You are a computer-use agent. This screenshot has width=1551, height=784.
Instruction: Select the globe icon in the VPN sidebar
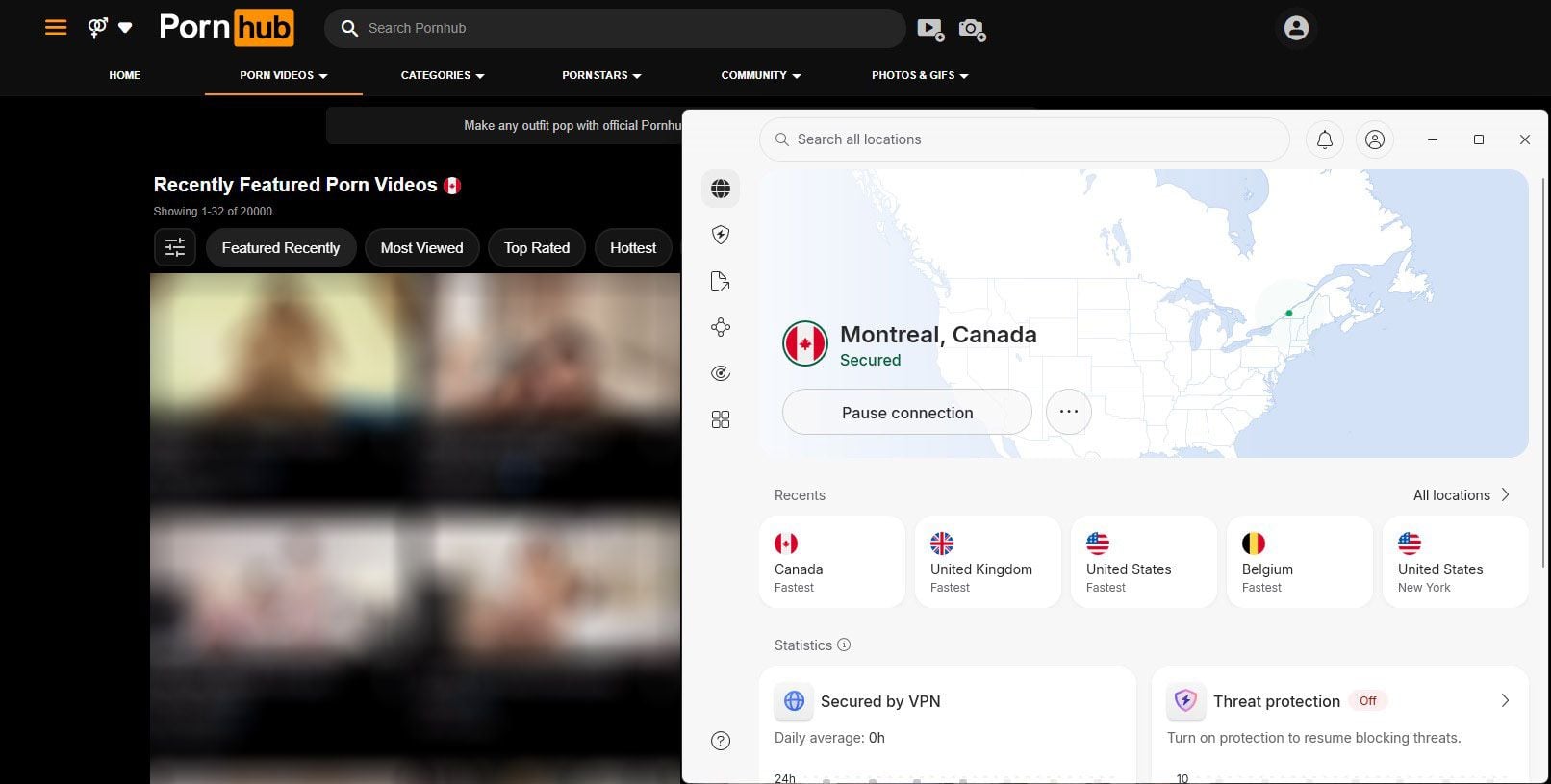coord(721,189)
